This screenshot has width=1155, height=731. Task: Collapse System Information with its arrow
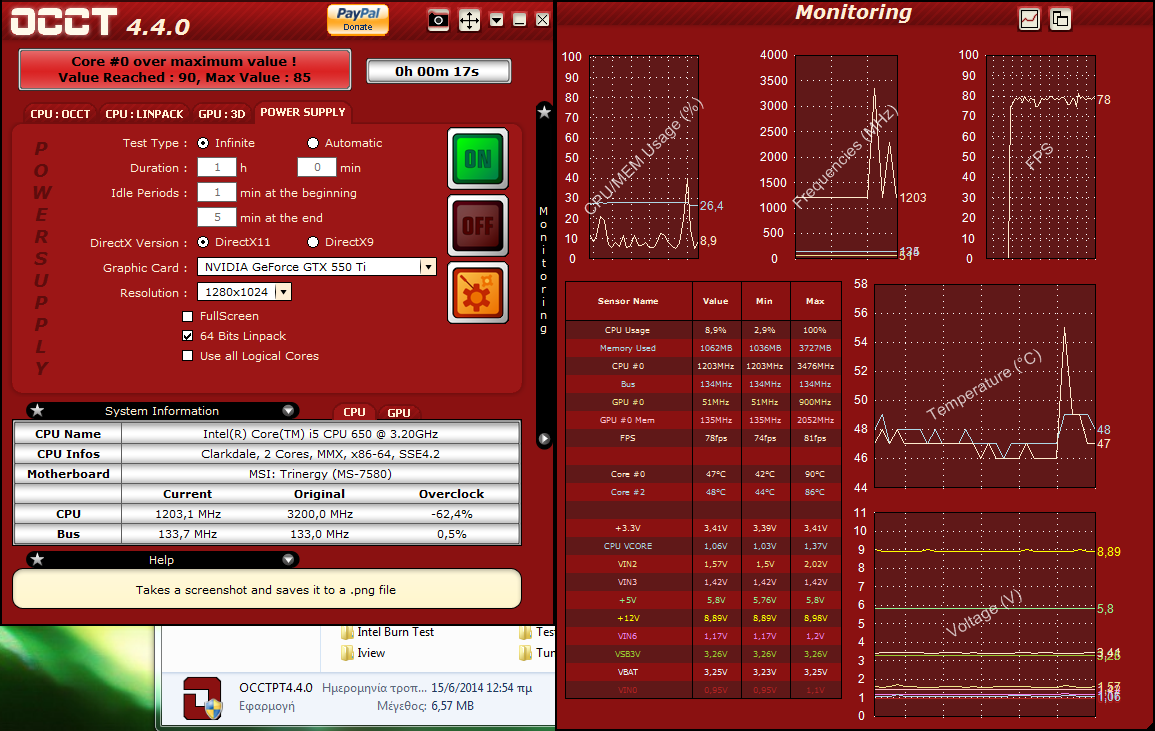(288, 410)
